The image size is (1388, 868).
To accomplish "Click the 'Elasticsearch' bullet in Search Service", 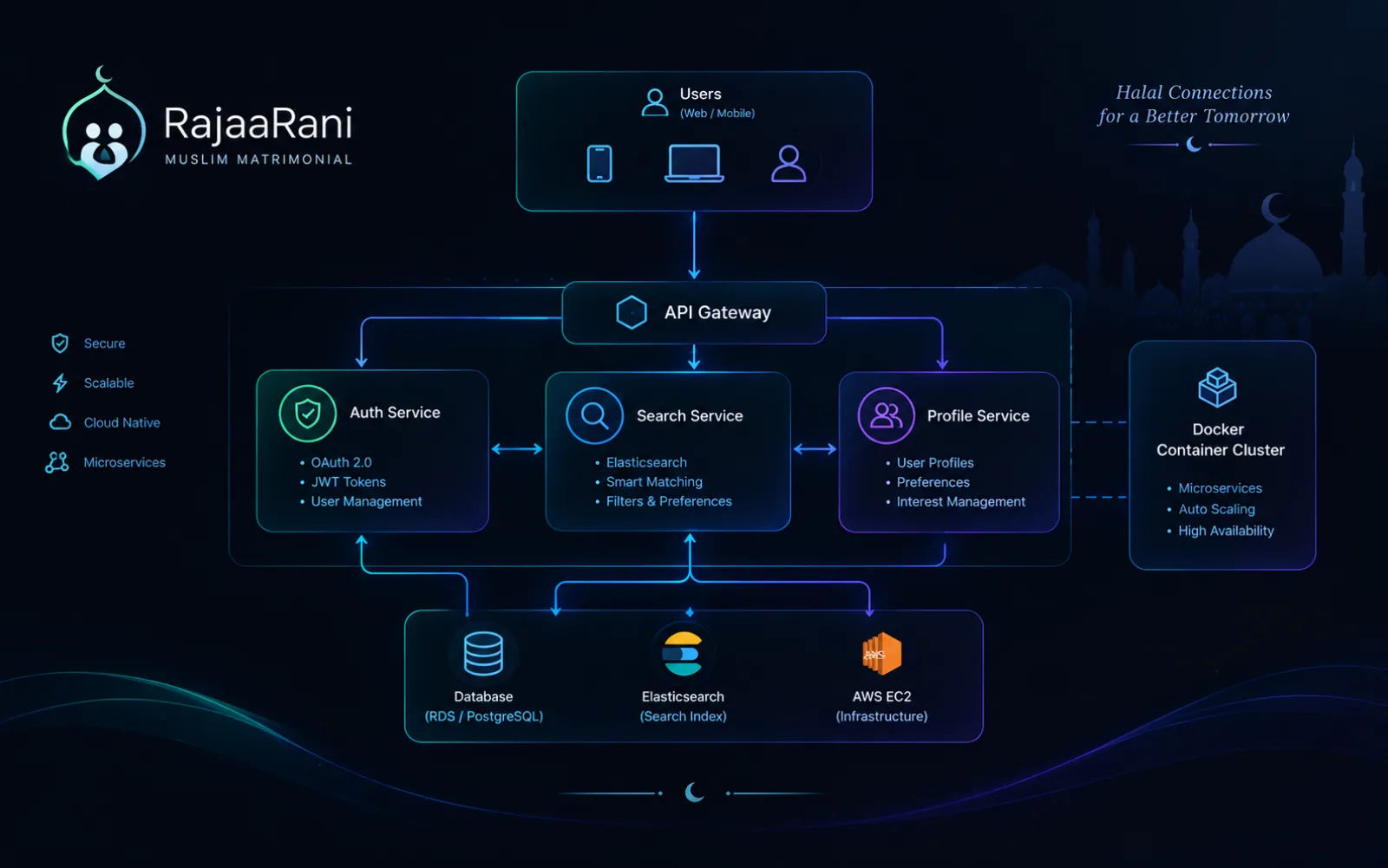I will (x=646, y=462).
